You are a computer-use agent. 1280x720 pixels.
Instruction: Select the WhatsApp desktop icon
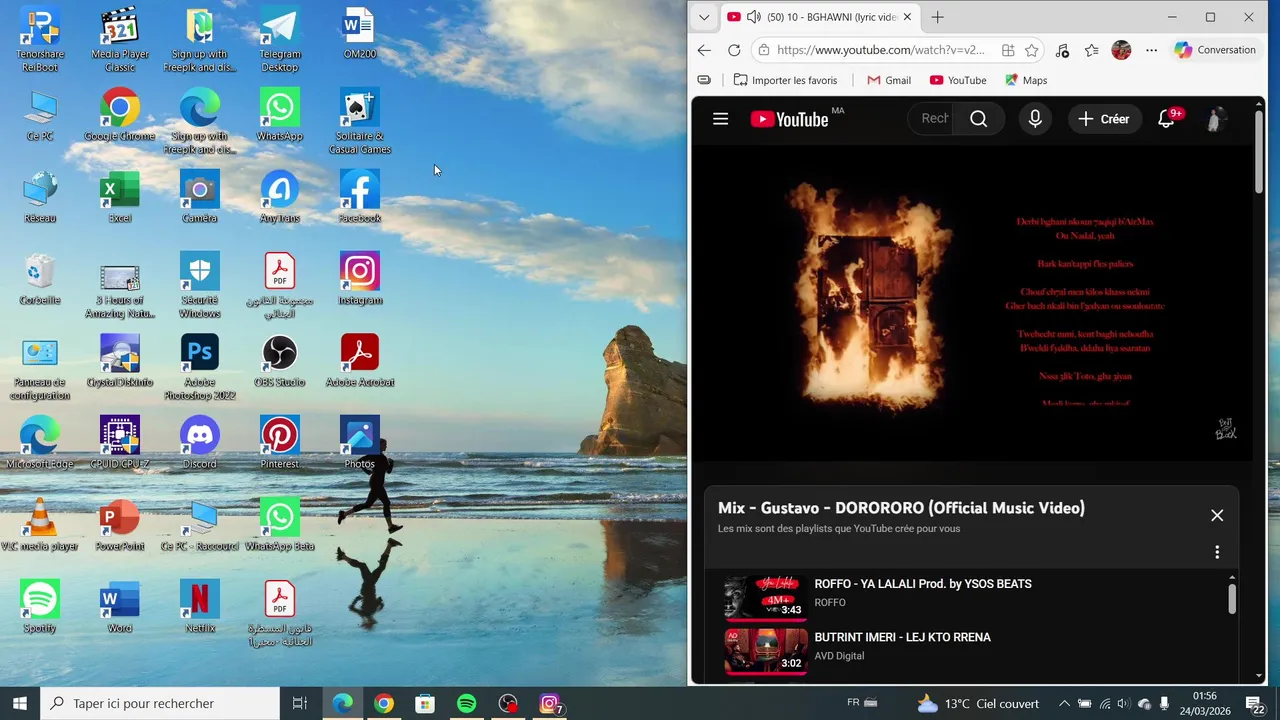pos(280,115)
